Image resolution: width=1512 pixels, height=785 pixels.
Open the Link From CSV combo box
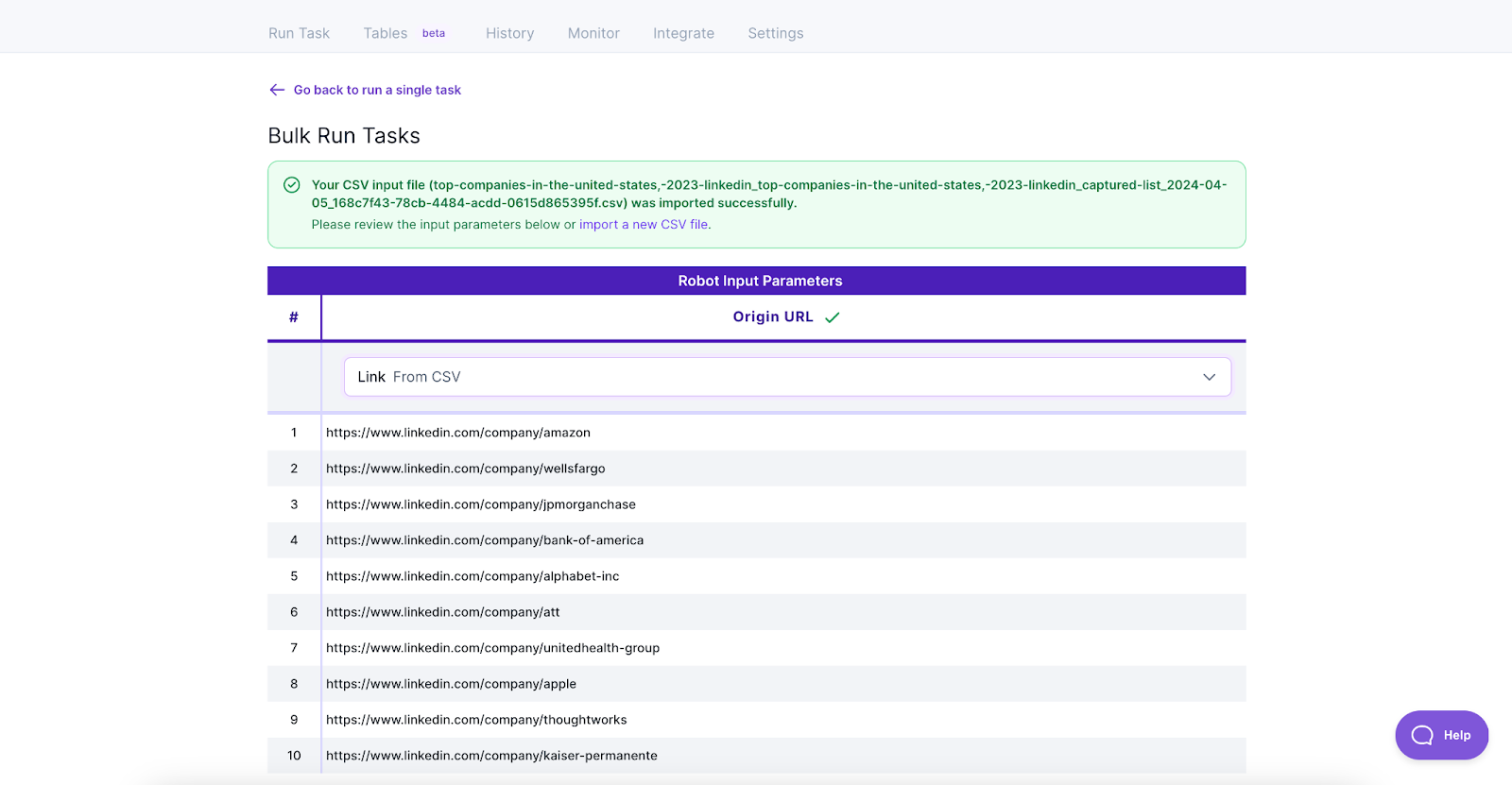pos(787,377)
